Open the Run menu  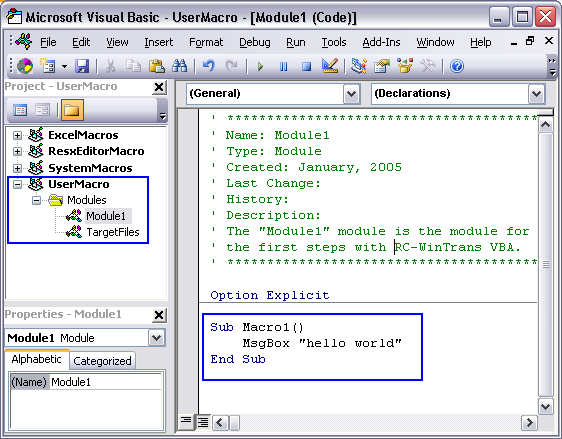pyautogui.click(x=296, y=42)
